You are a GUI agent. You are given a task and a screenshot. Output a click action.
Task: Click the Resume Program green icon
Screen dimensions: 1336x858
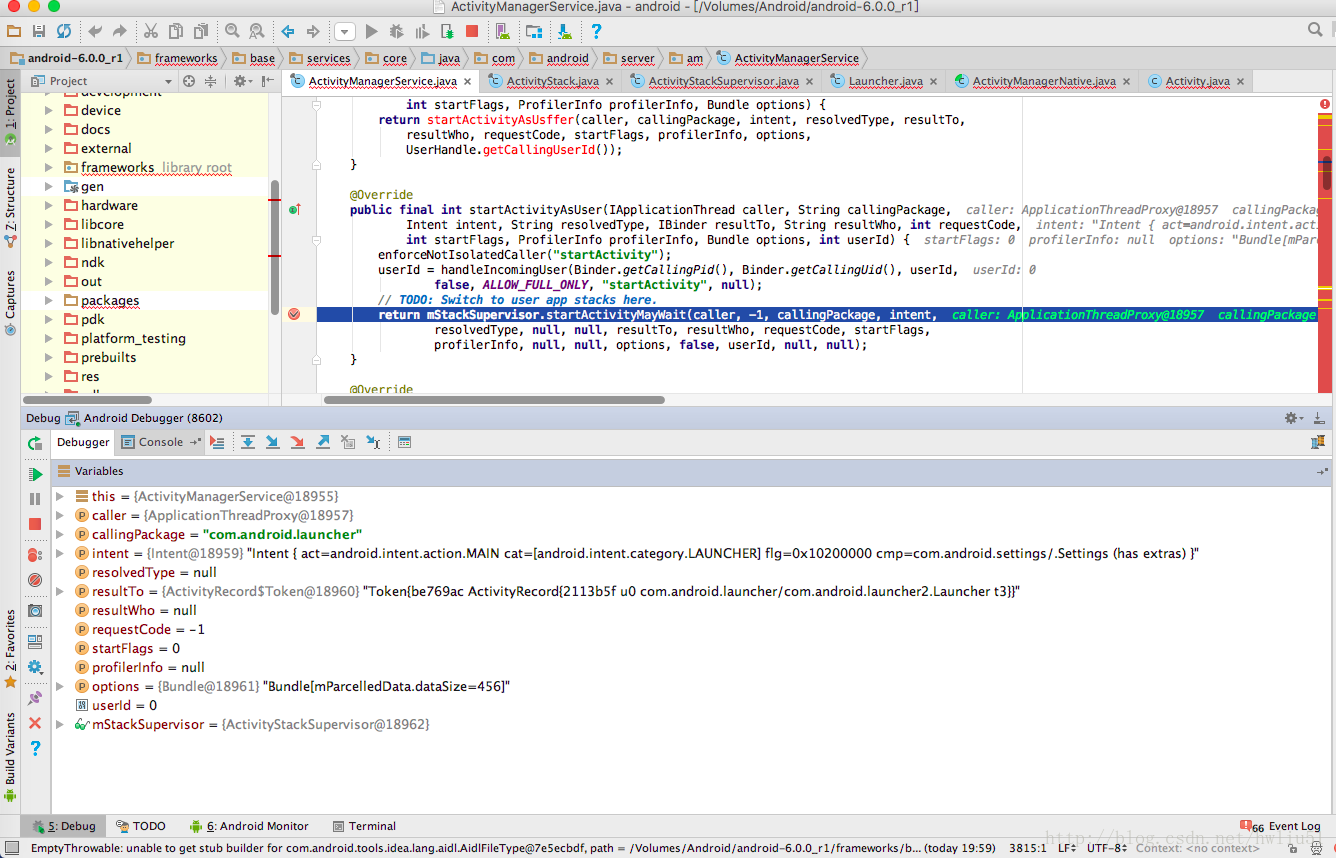36,474
